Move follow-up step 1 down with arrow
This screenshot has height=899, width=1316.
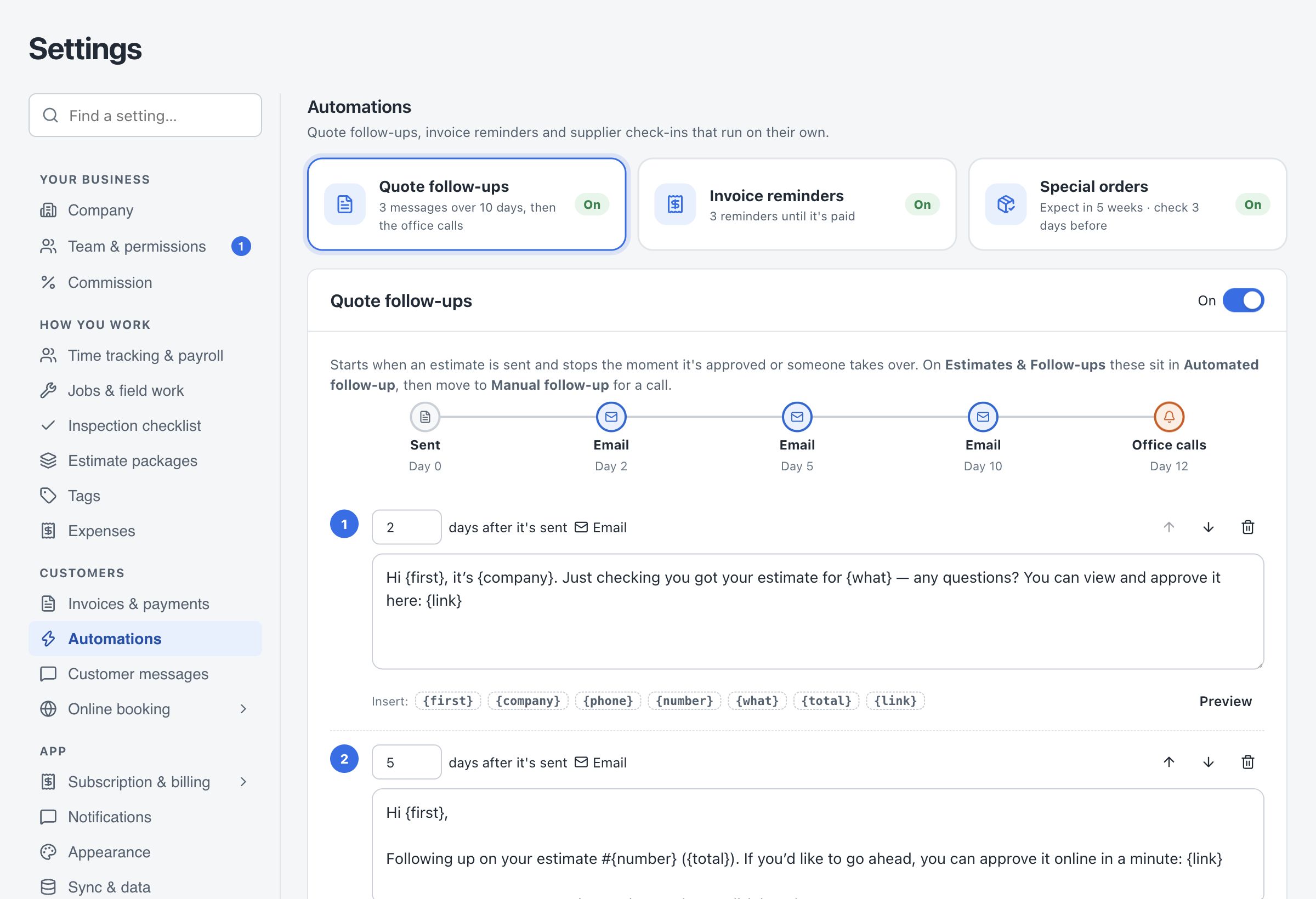tap(1208, 527)
